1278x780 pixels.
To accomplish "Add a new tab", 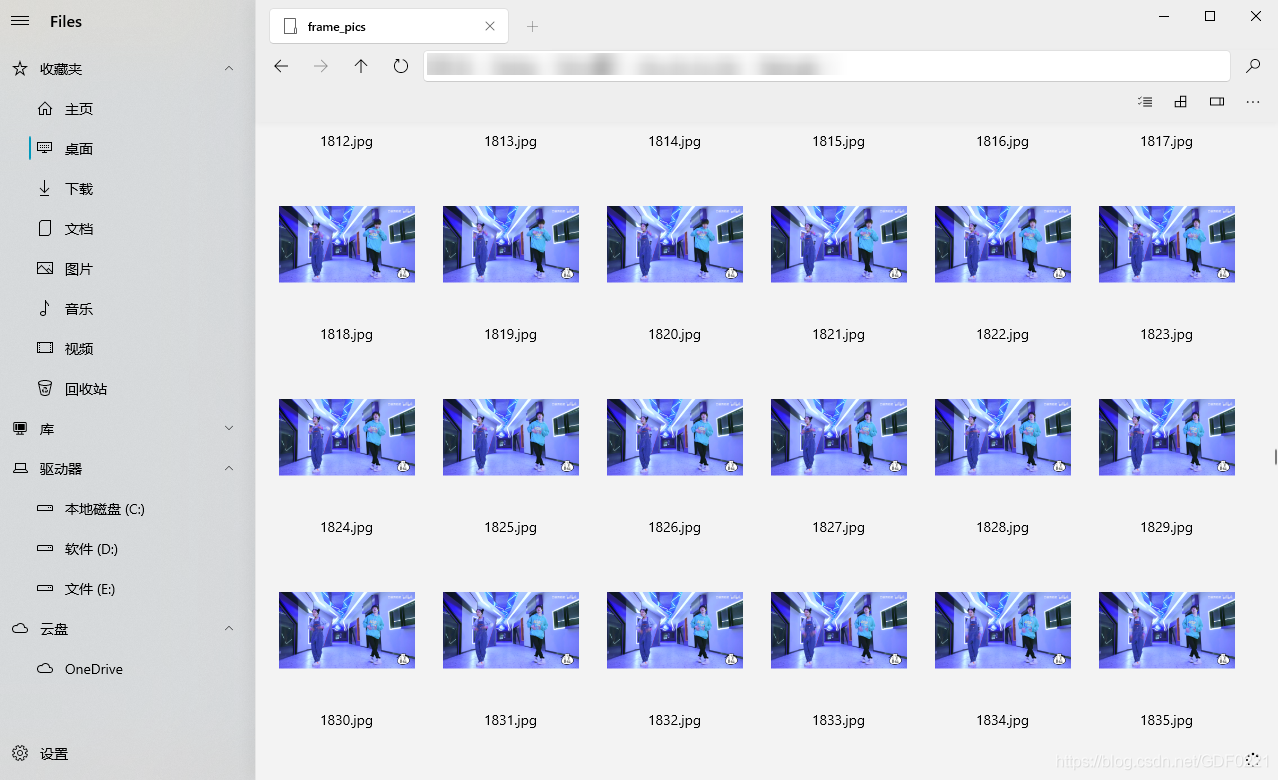I will pyautogui.click(x=532, y=27).
